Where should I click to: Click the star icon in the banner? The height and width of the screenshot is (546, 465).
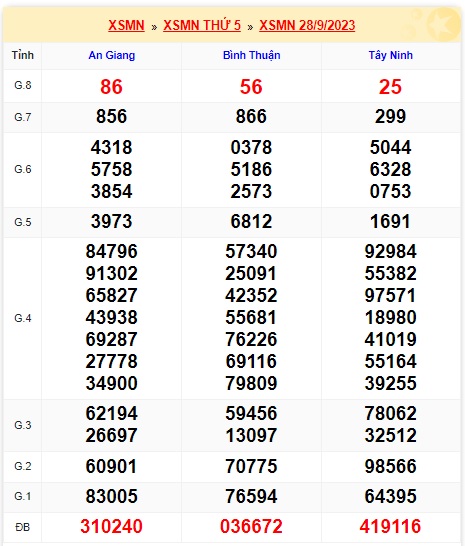click(x=443, y=25)
